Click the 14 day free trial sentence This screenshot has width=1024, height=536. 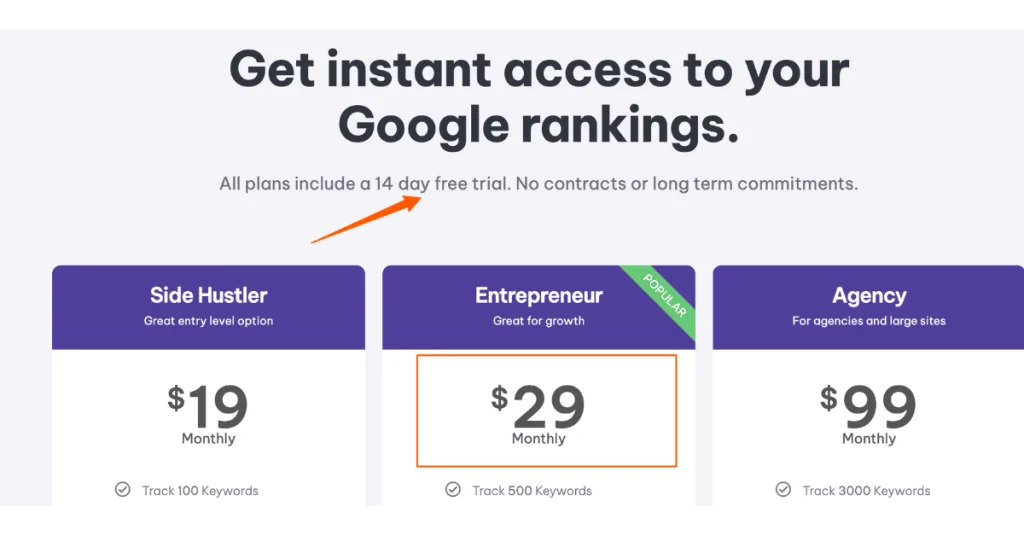coord(538,184)
